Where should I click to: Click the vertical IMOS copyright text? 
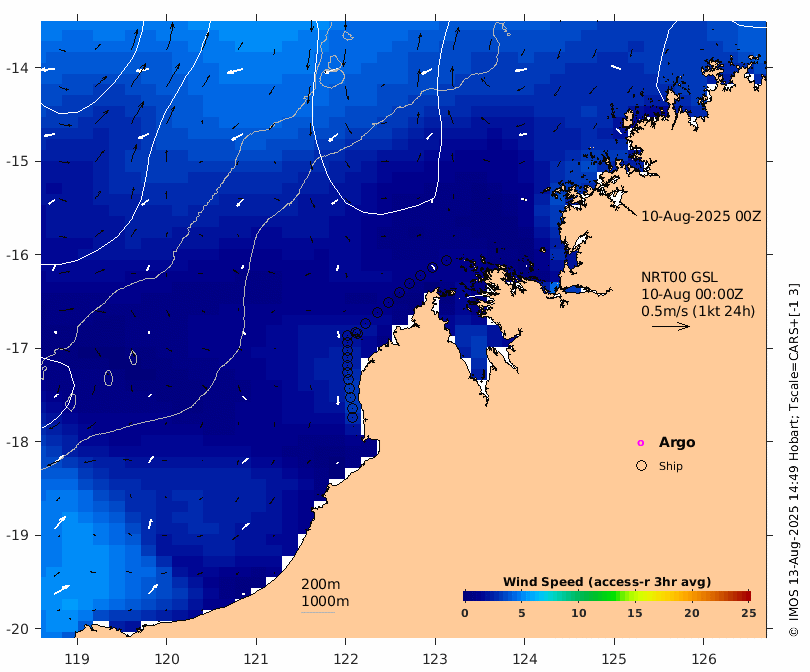point(794,460)
